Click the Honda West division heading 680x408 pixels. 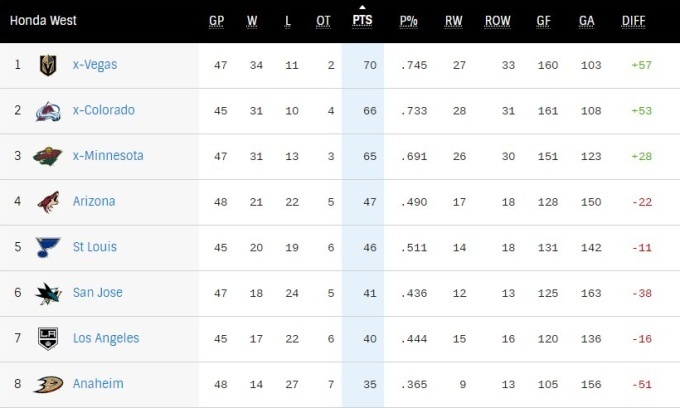point(44,21)
